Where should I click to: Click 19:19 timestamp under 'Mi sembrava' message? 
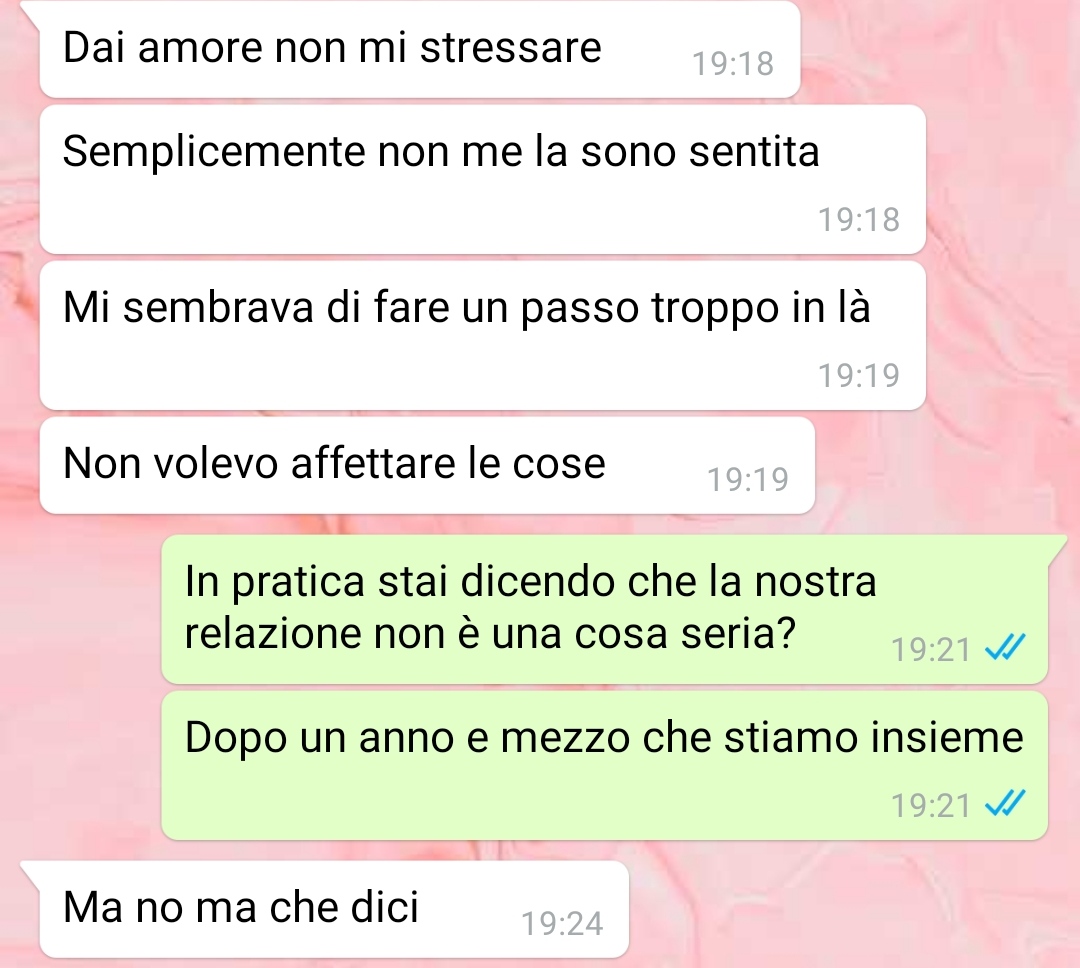pyautogui.click(x=859, y=375)
